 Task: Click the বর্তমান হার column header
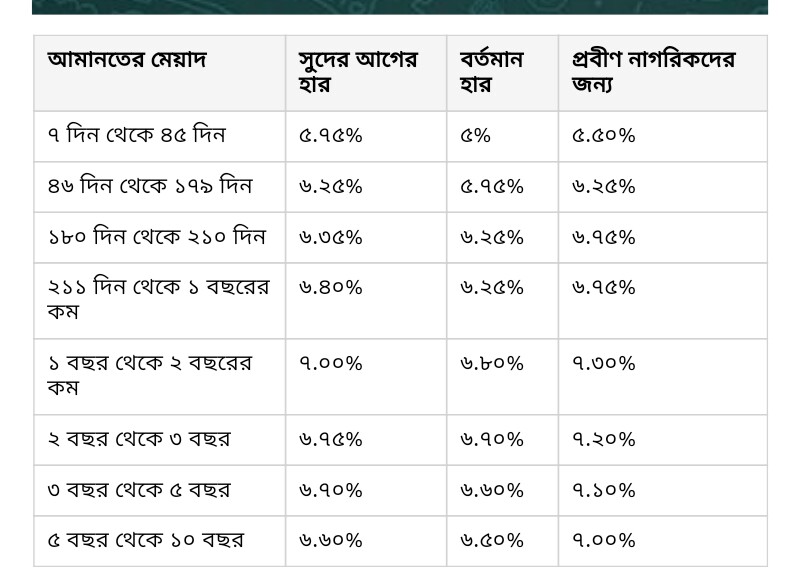click(x=503, y=73)
